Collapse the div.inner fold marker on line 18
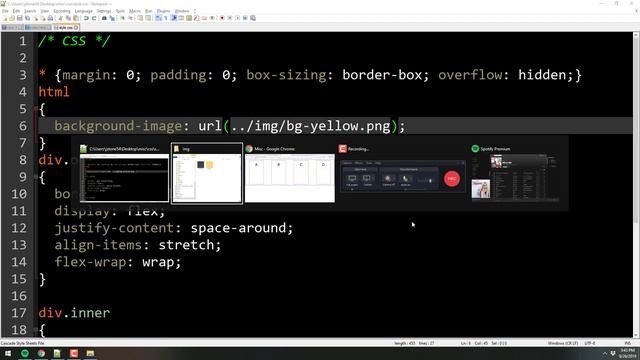The image size is (640, 360). 36,329
